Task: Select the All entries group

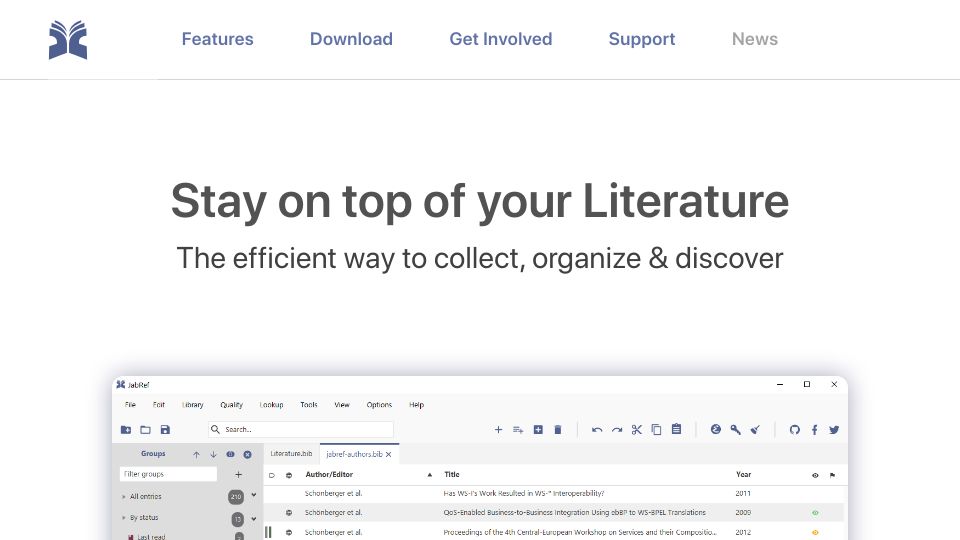Action: tap(146, 497)
